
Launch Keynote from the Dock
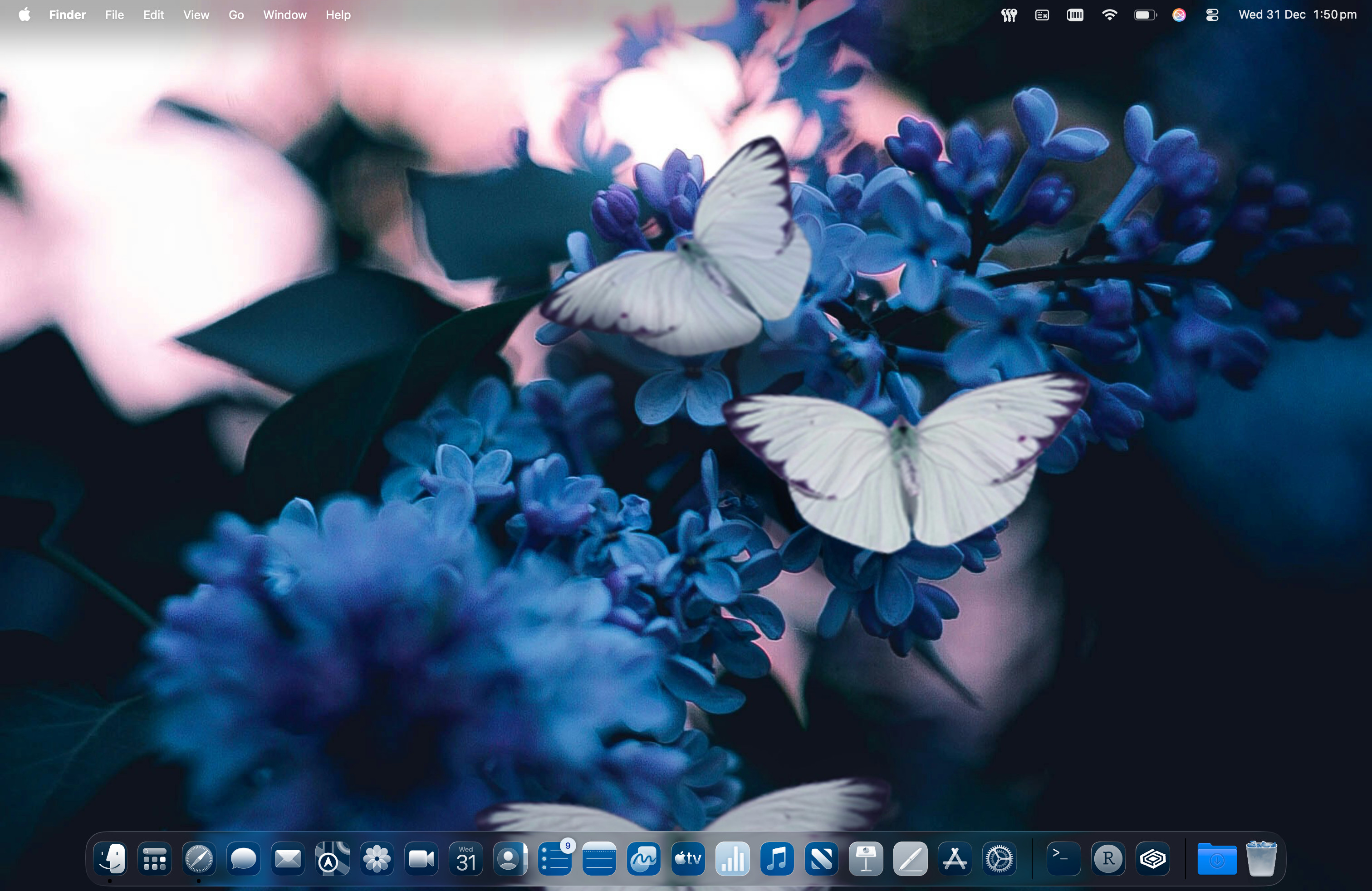[866, 859]
